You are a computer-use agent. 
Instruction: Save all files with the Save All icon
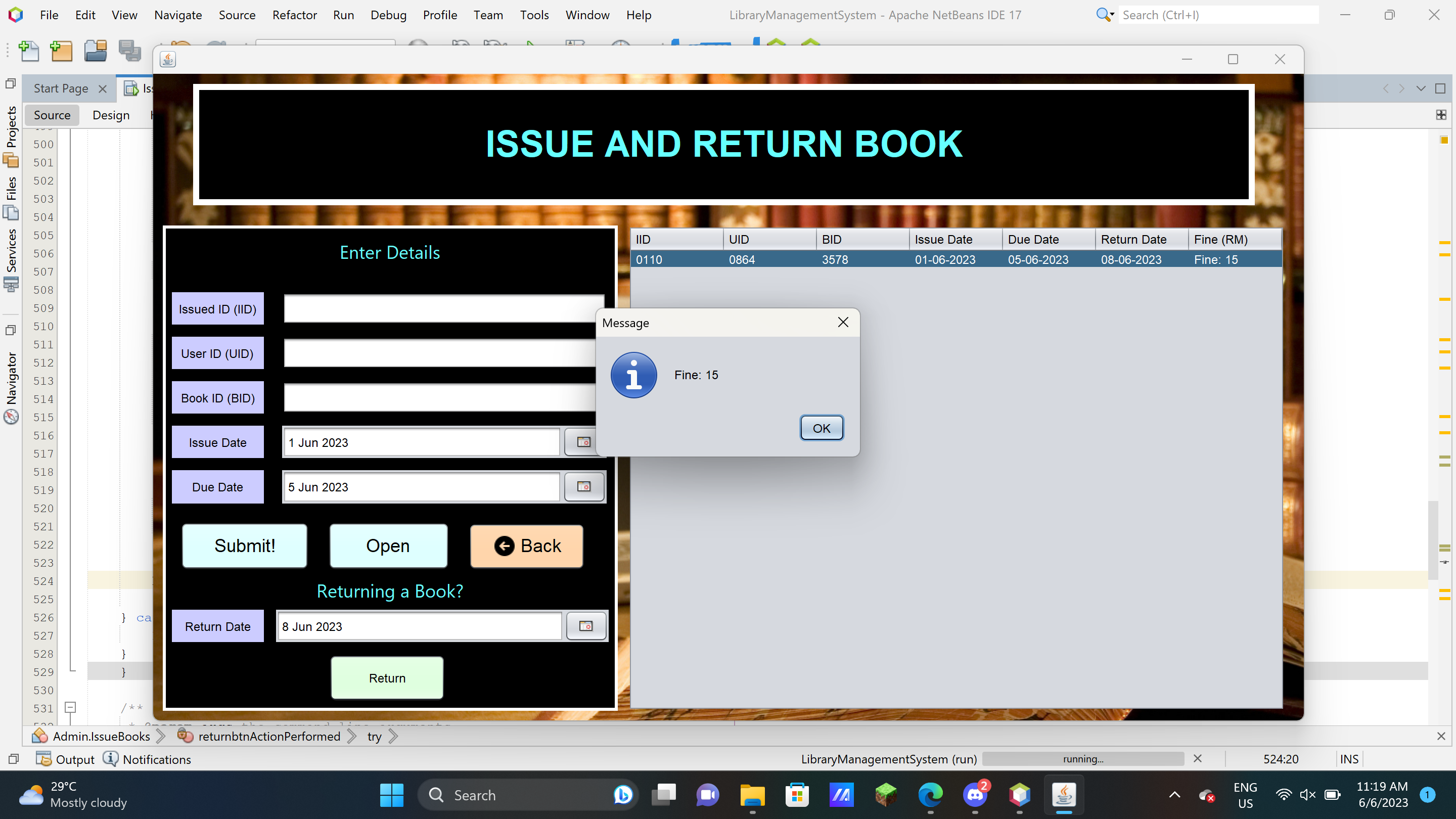click(x=130, y=51)
